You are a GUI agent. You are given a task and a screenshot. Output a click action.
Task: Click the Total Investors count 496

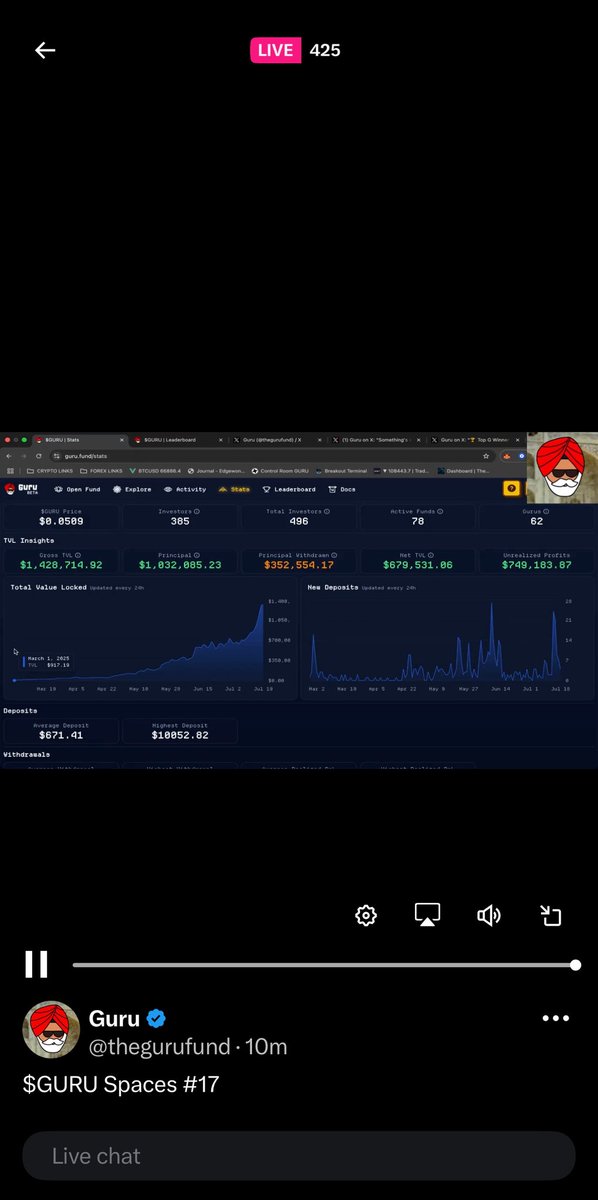click(x=299, y=521)
